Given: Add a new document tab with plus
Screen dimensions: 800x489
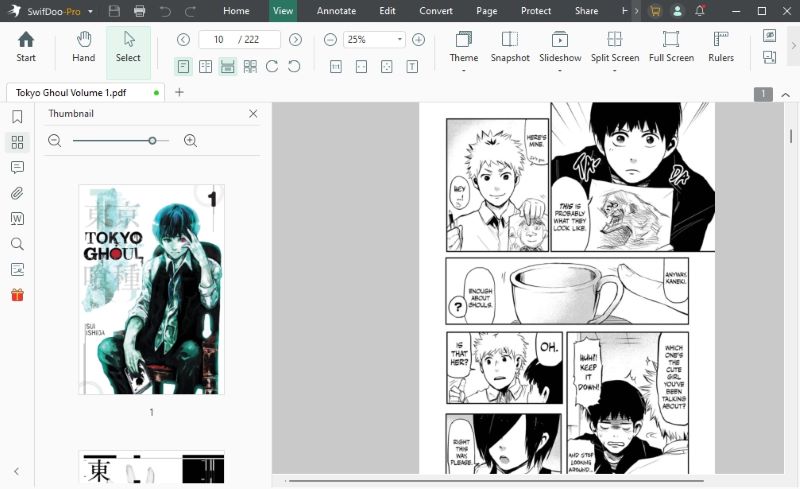Looking at the screenshot, I should click(x=179, y=92).
